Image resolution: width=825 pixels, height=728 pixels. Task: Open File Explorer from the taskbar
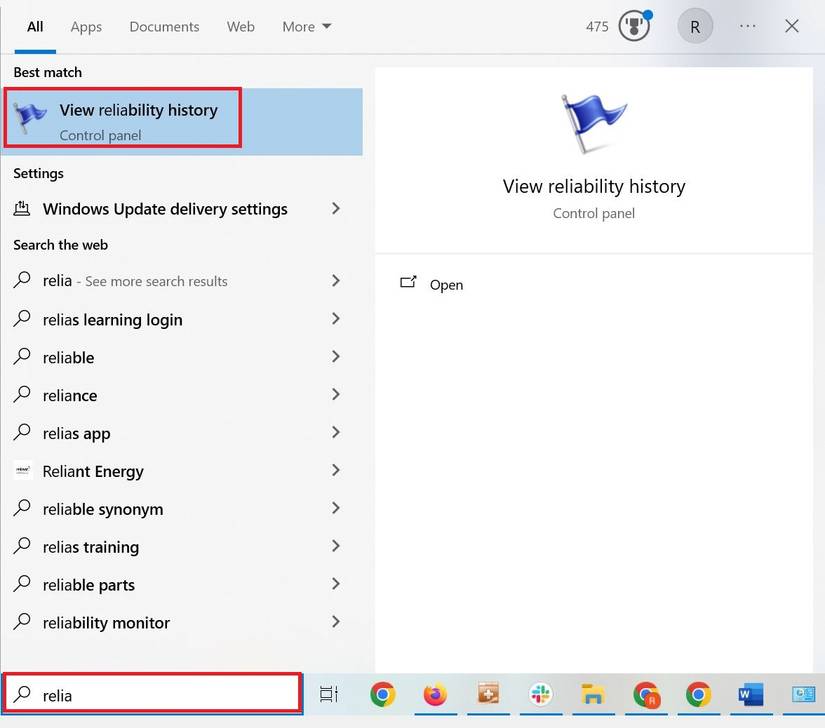(x=593, y=693)
